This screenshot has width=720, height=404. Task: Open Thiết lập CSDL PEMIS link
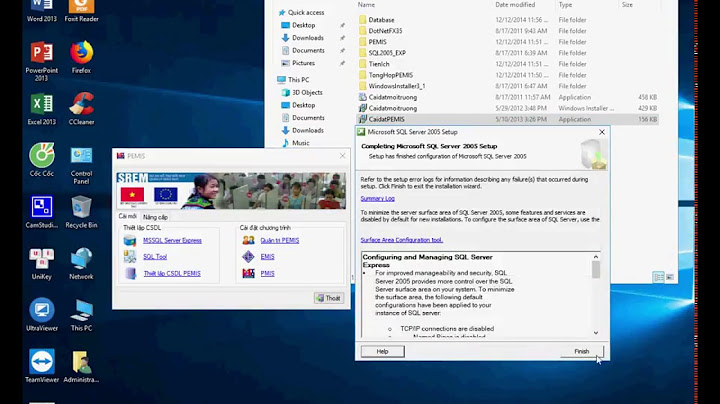172,273
